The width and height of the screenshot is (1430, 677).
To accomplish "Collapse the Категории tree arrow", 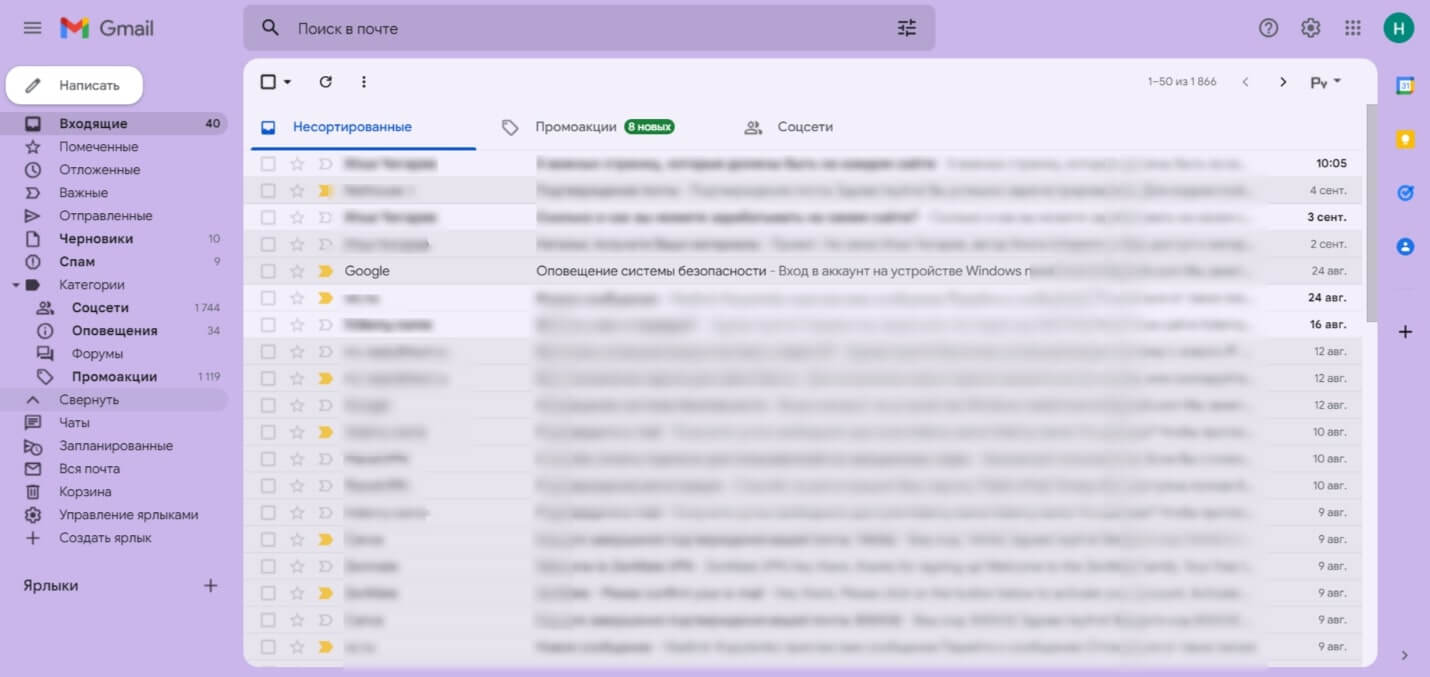I will [x=15, y=285].
